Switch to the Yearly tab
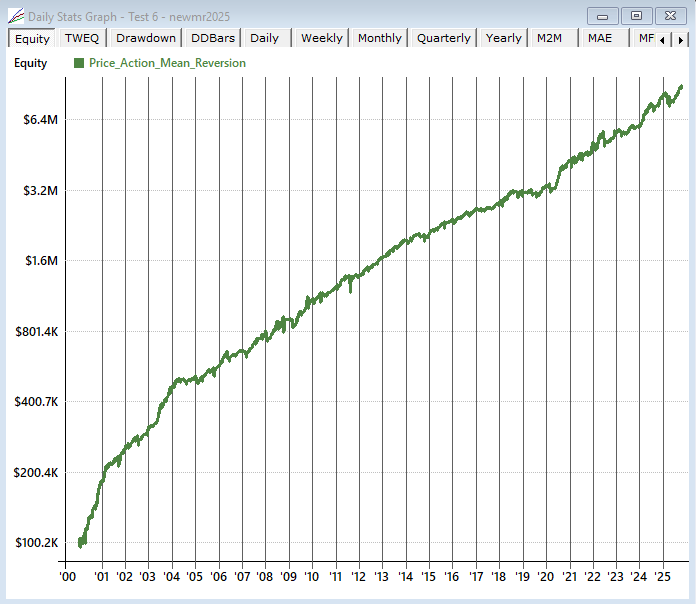The height and width of the screenshot is (604, 696). coord(504,38)
